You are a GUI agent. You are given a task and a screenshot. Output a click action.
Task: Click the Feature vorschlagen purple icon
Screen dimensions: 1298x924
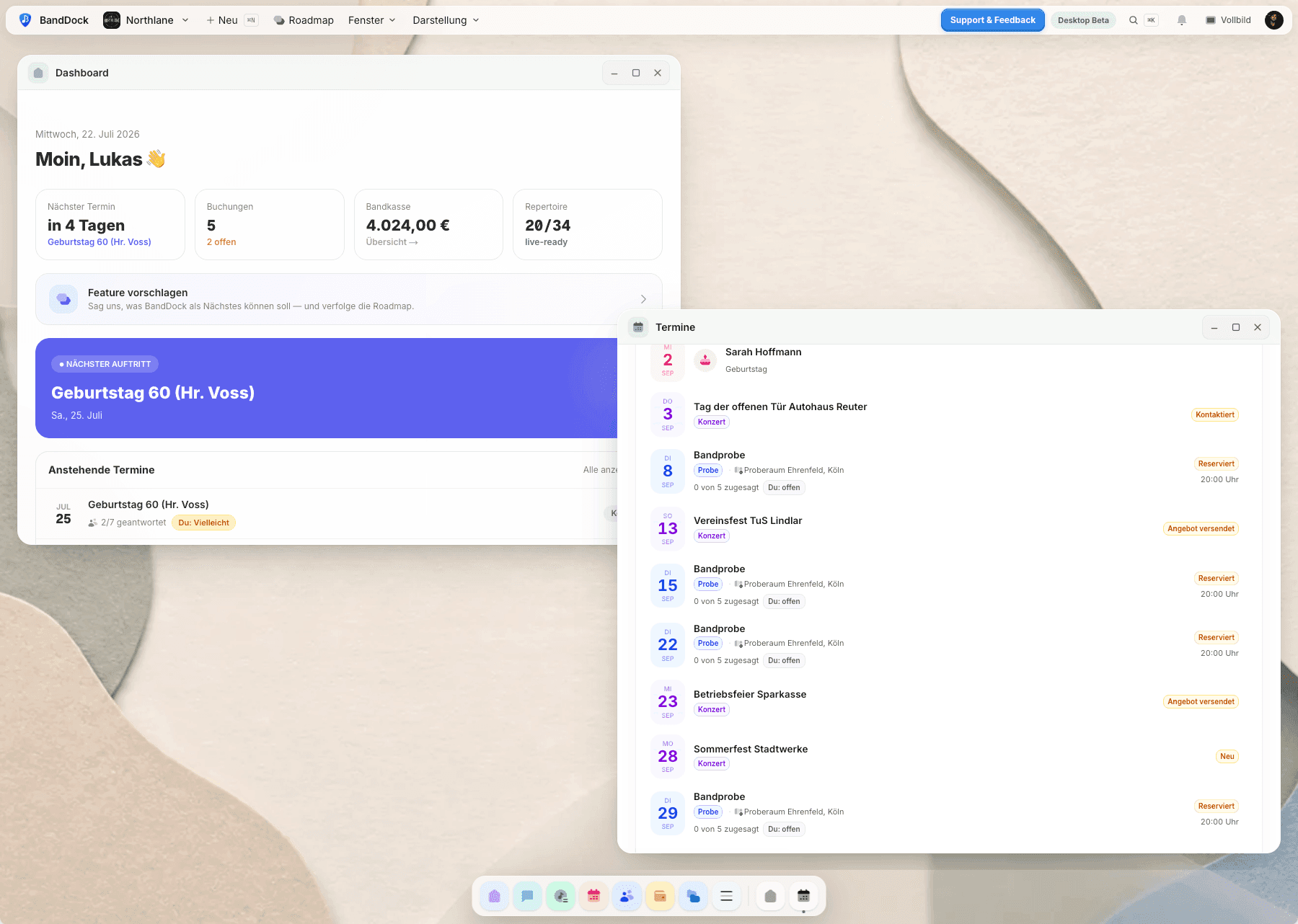point(63,299)
